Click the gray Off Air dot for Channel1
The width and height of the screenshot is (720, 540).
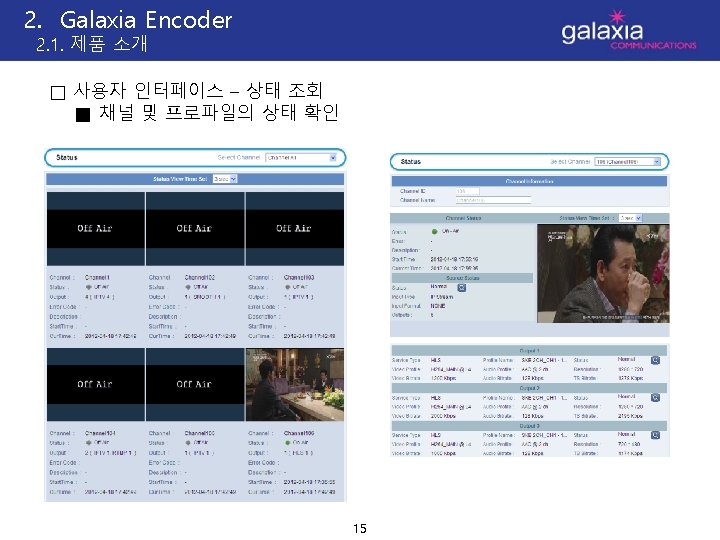(89, 287)
